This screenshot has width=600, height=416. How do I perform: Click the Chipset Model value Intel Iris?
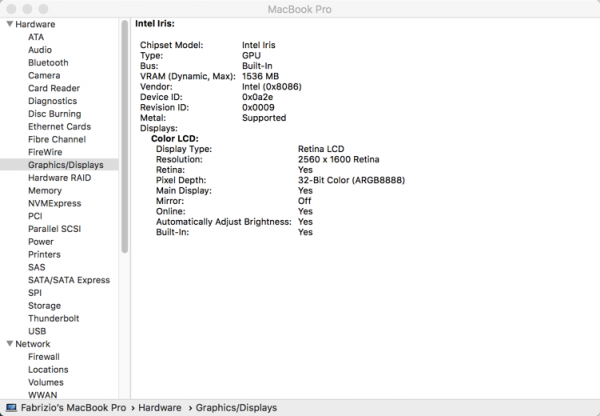(x=259, y=45)
